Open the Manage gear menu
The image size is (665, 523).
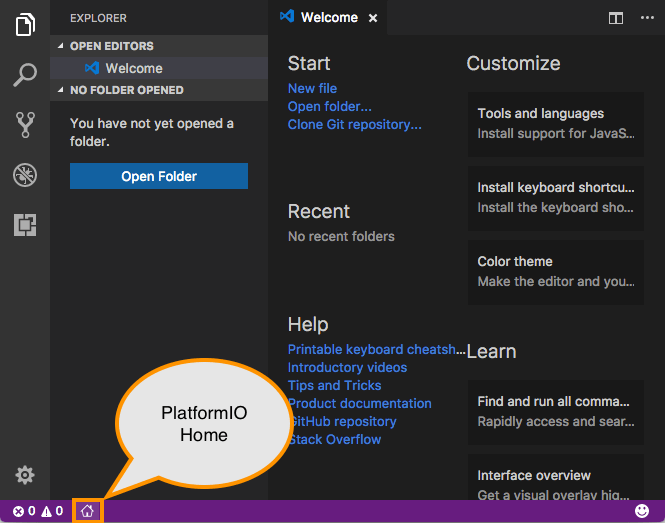(x=25, y=475)
